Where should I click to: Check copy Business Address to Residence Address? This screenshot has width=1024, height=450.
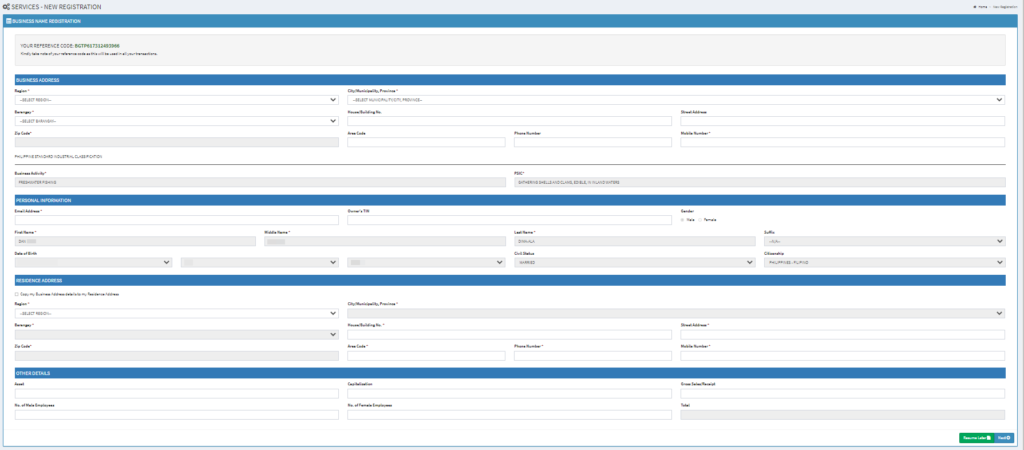pyautogui.click(x=17, y=294)
